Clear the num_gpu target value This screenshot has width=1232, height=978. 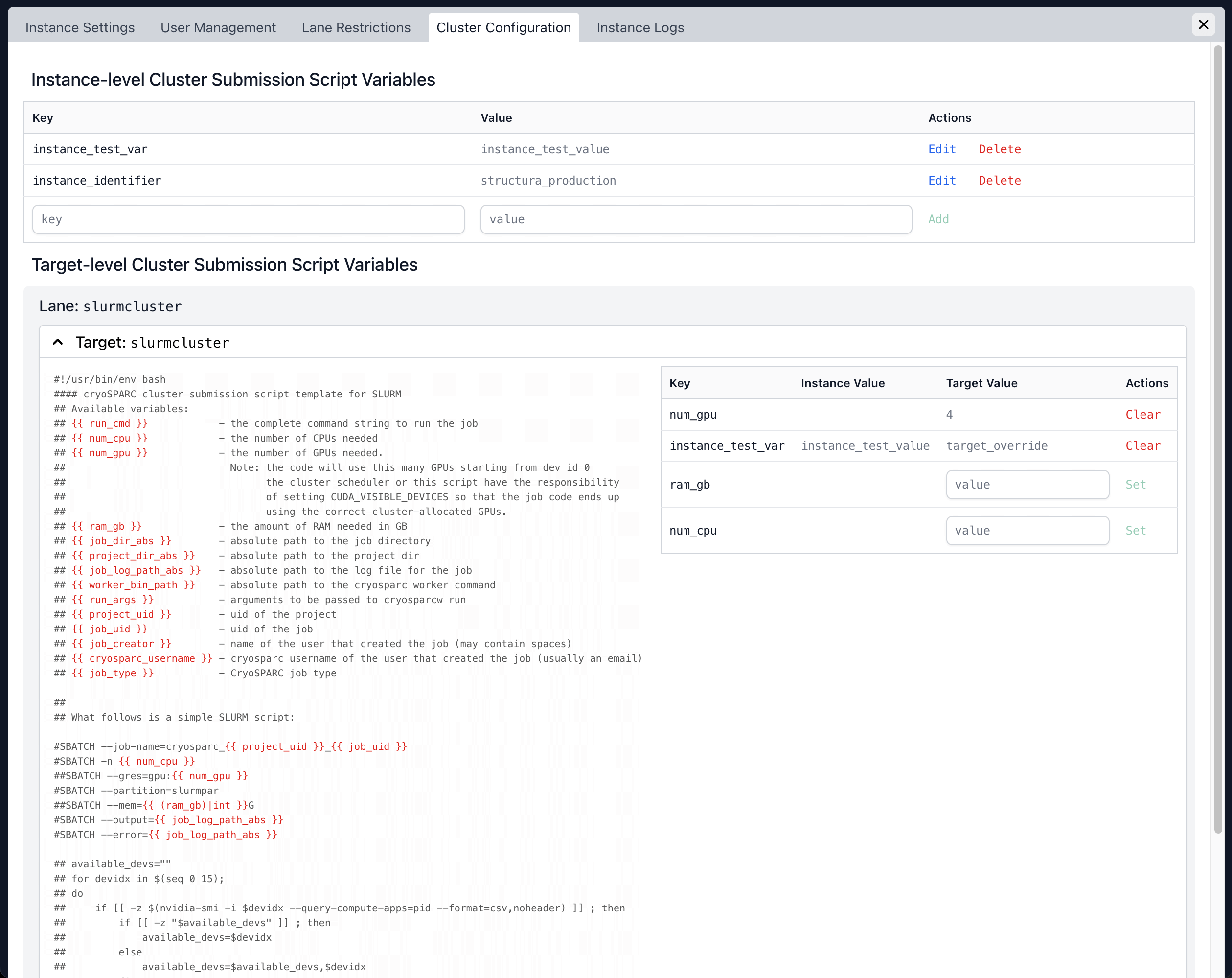[x=1143, y=415]
